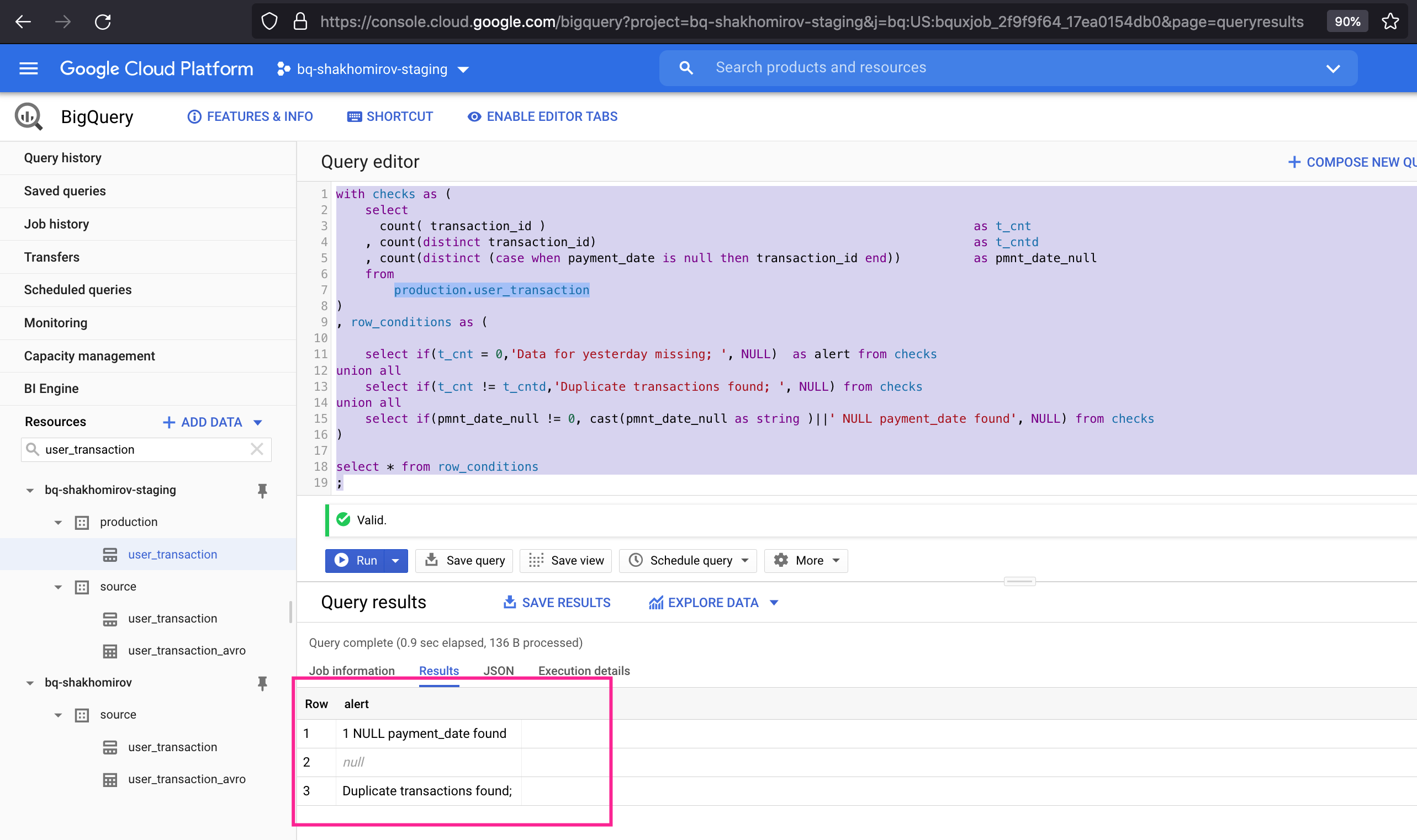Unpin the bq-shakhomirov project
This screenshot has width=1417, height=840.
(x=262, y=683)
